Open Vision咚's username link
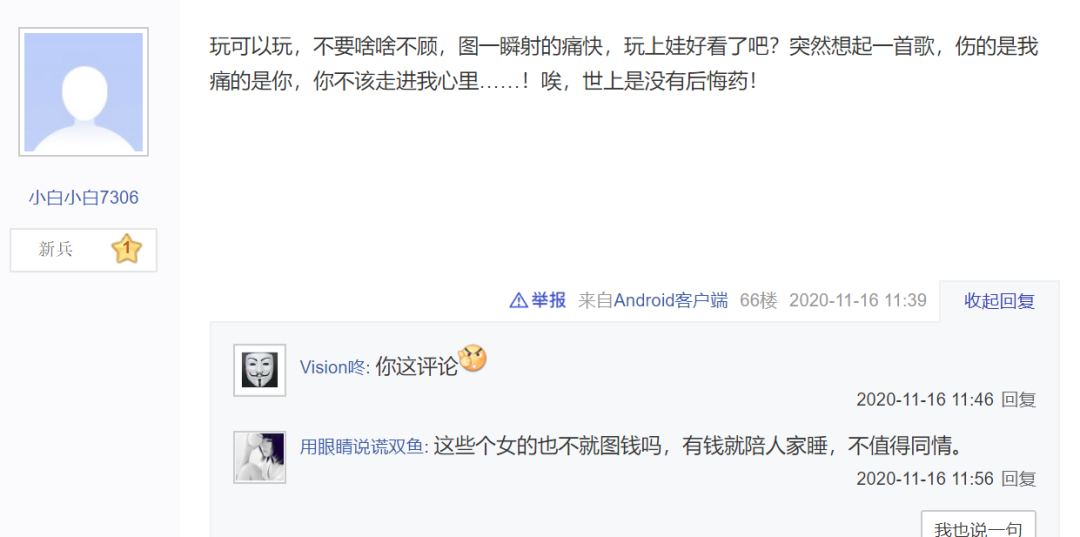The height and width of the screenshot is (537, 1080). (335, 367)
